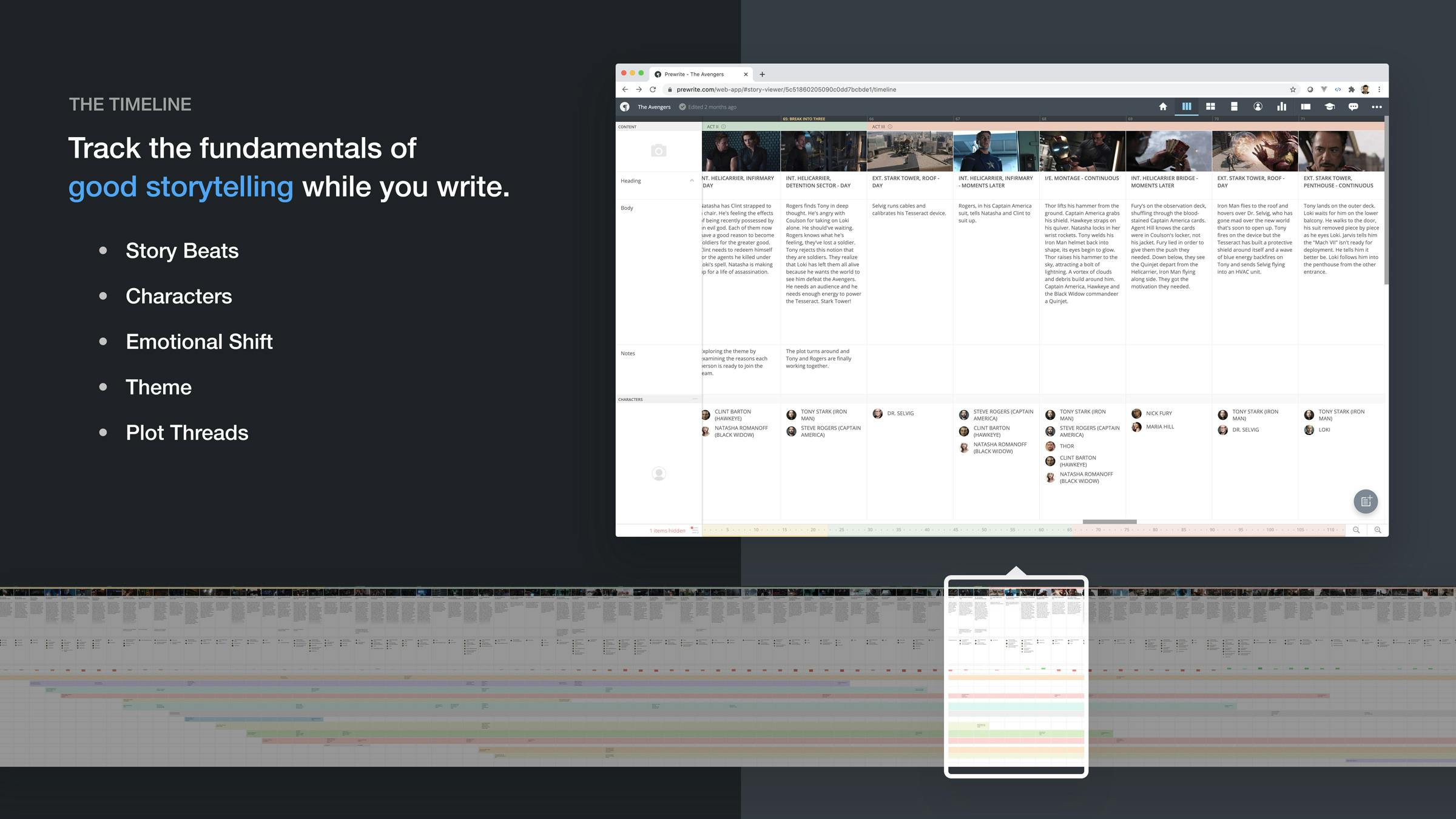Screen dimensions: 1456x819
Task: Open the first Stark Tower roof thumbnail
Action: tap(910, 151)
